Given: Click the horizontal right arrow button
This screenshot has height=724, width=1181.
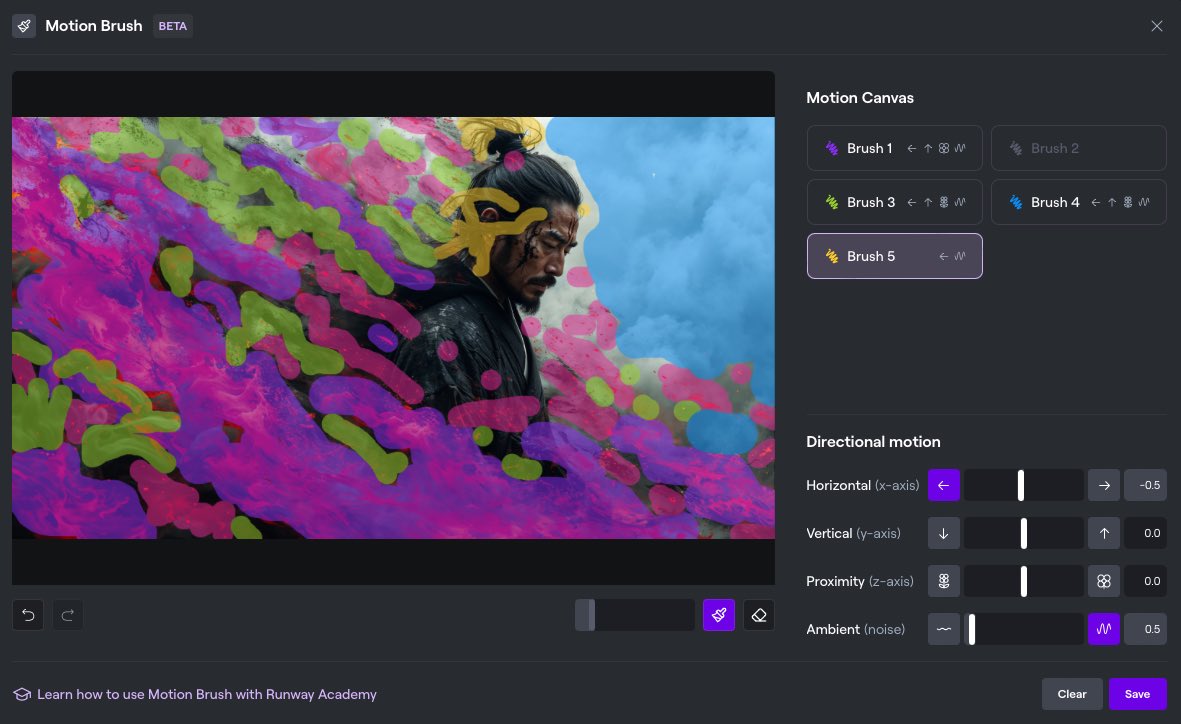Looking at the screenshot, I should [1103, 485].
